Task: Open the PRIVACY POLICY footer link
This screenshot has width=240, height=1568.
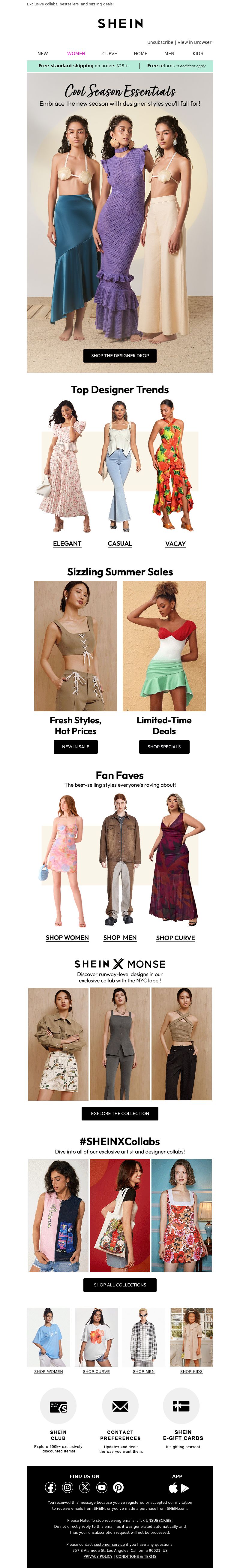Action: click(98, 1556)
